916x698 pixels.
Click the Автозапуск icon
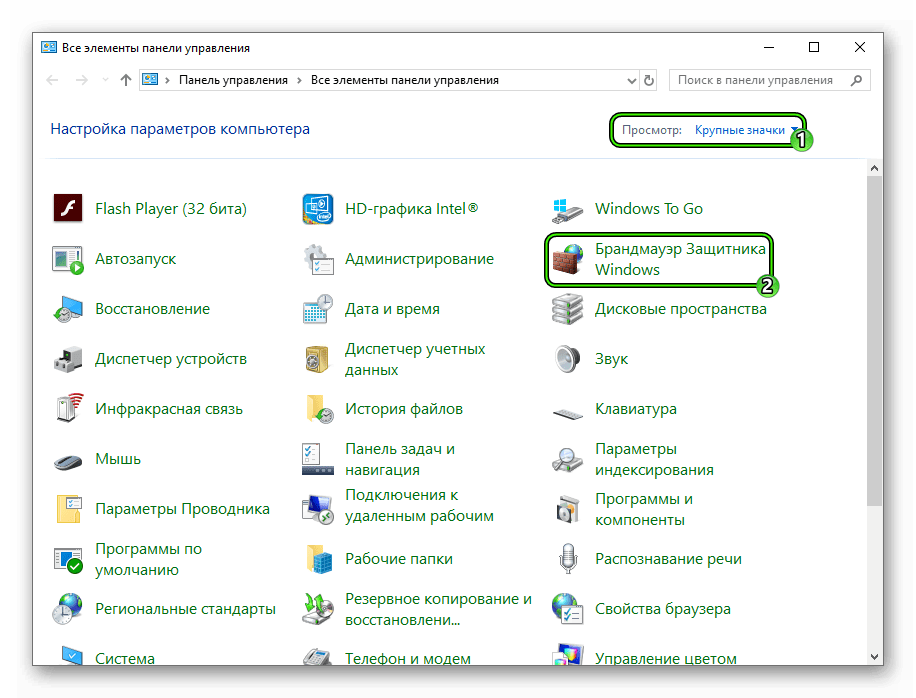click(x=68, y=259)
